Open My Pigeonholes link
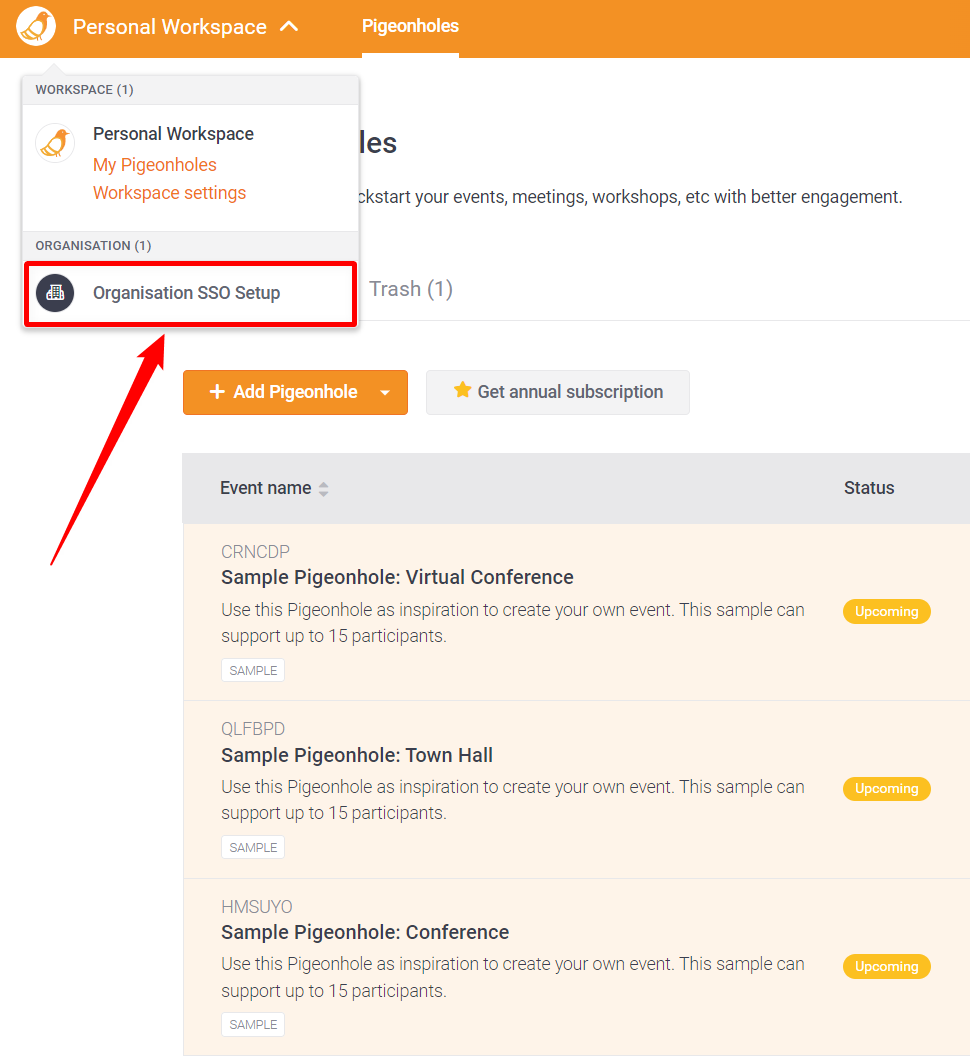 pos(155,165)
